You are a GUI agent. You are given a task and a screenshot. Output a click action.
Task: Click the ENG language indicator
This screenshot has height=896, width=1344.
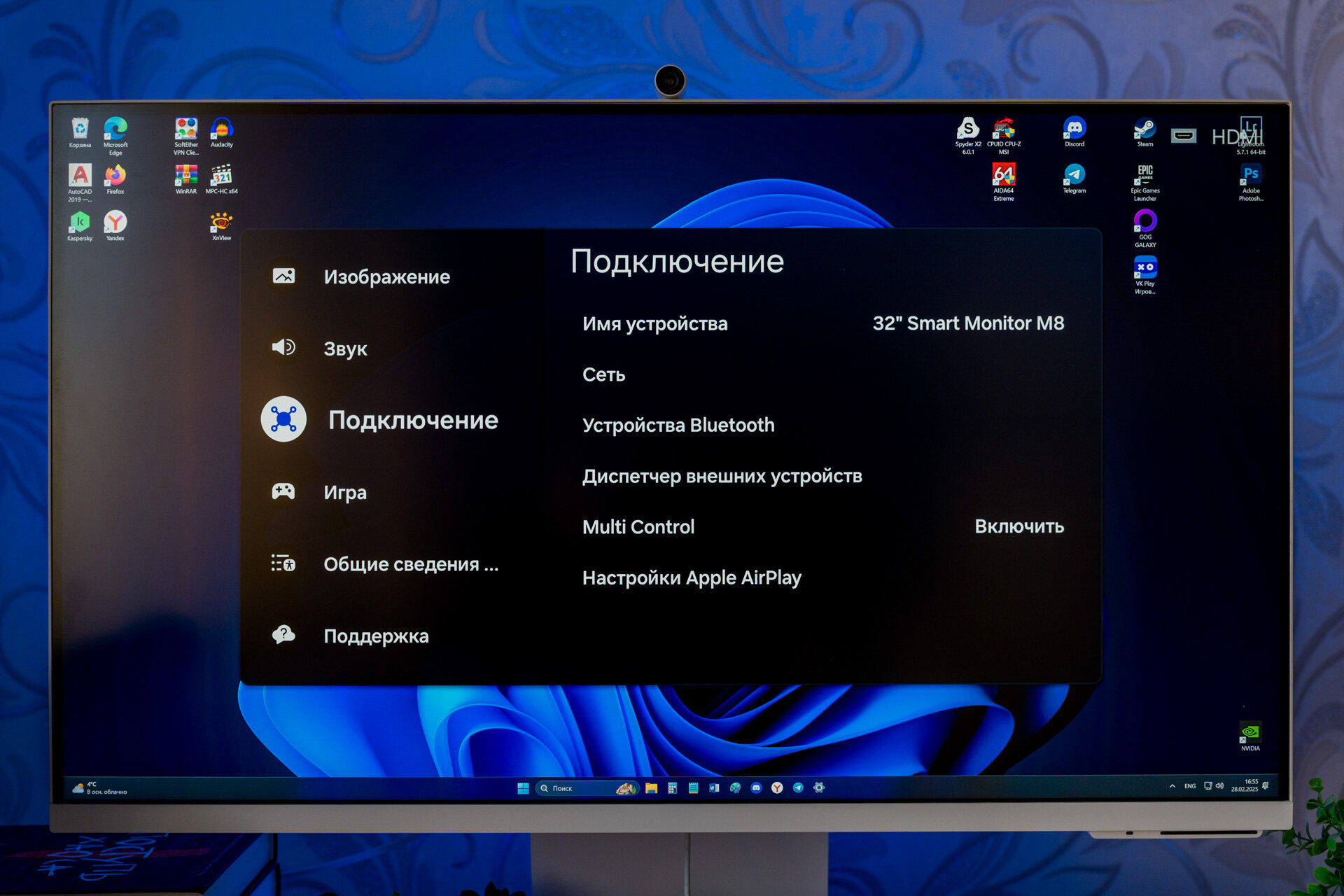click(x=1190, y=786)
